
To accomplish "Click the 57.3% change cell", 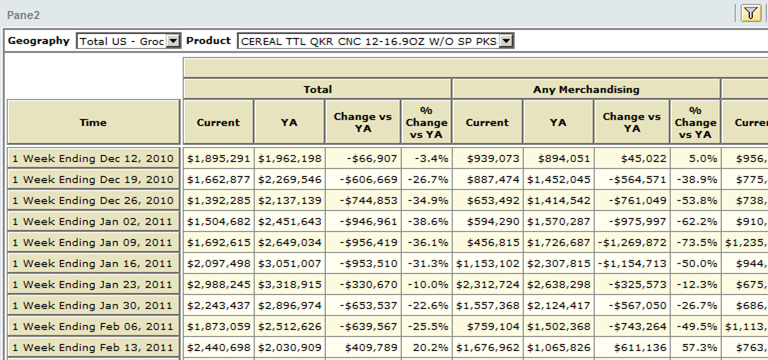I will (x=695, y=347).
